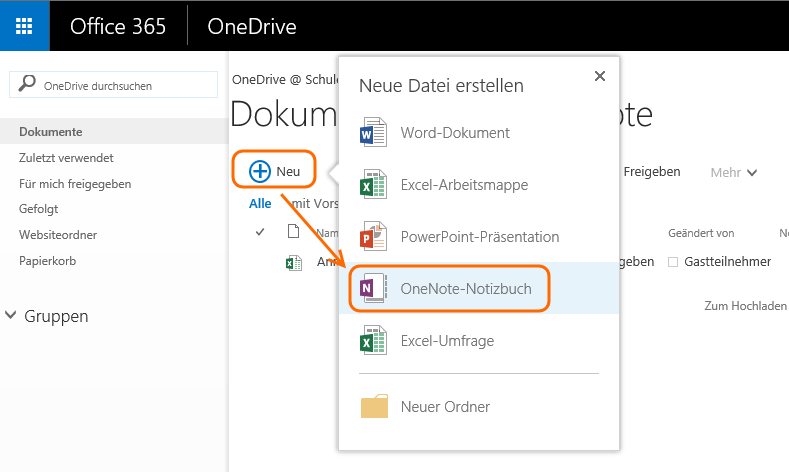Toggle the Gastteilnehmer checkbox
The height and width of the screenshot is (472, 789).
coord(673,262)
